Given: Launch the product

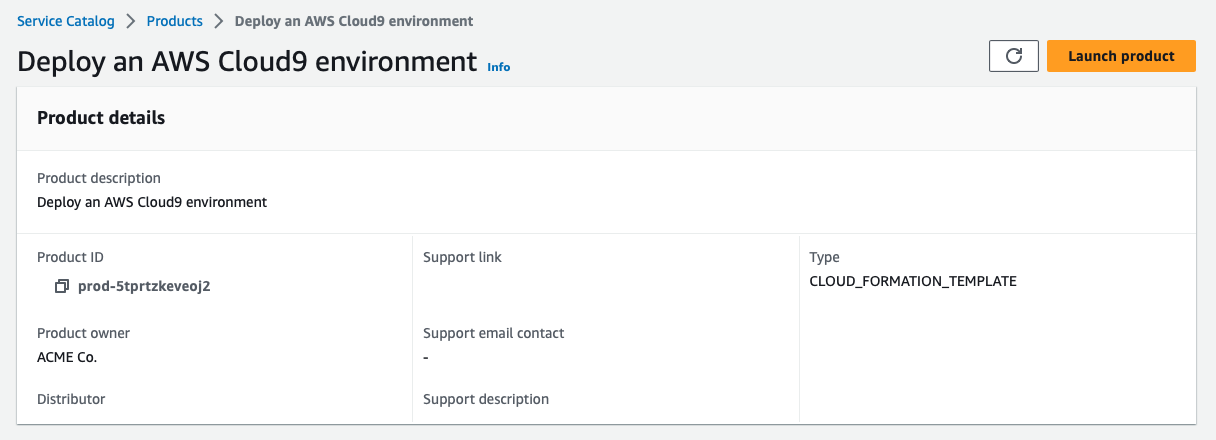Looking at the screenshot, I should click(1121, 56).
